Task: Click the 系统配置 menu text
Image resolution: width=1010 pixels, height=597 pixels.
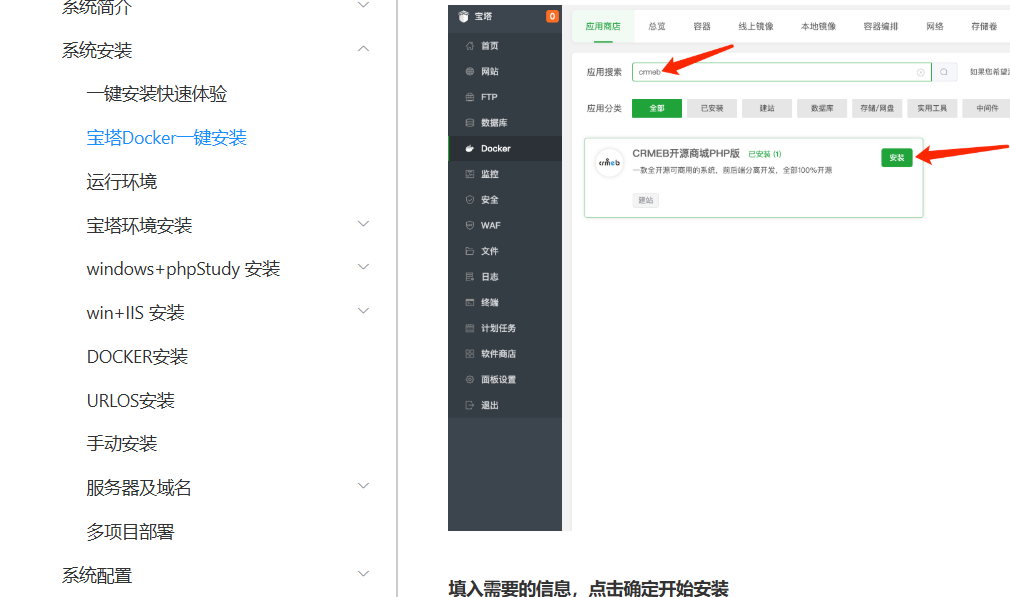Action: (x=97, y=575)
